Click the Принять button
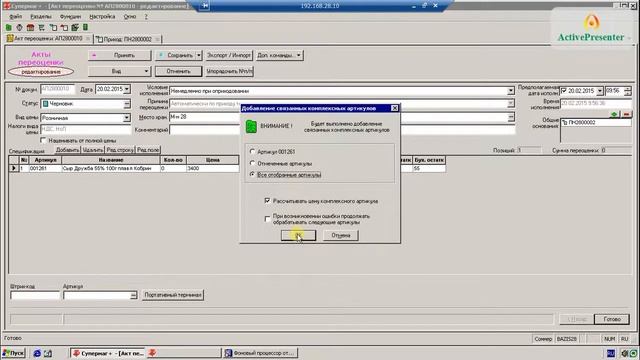640x360 pixels. point(120,55)
